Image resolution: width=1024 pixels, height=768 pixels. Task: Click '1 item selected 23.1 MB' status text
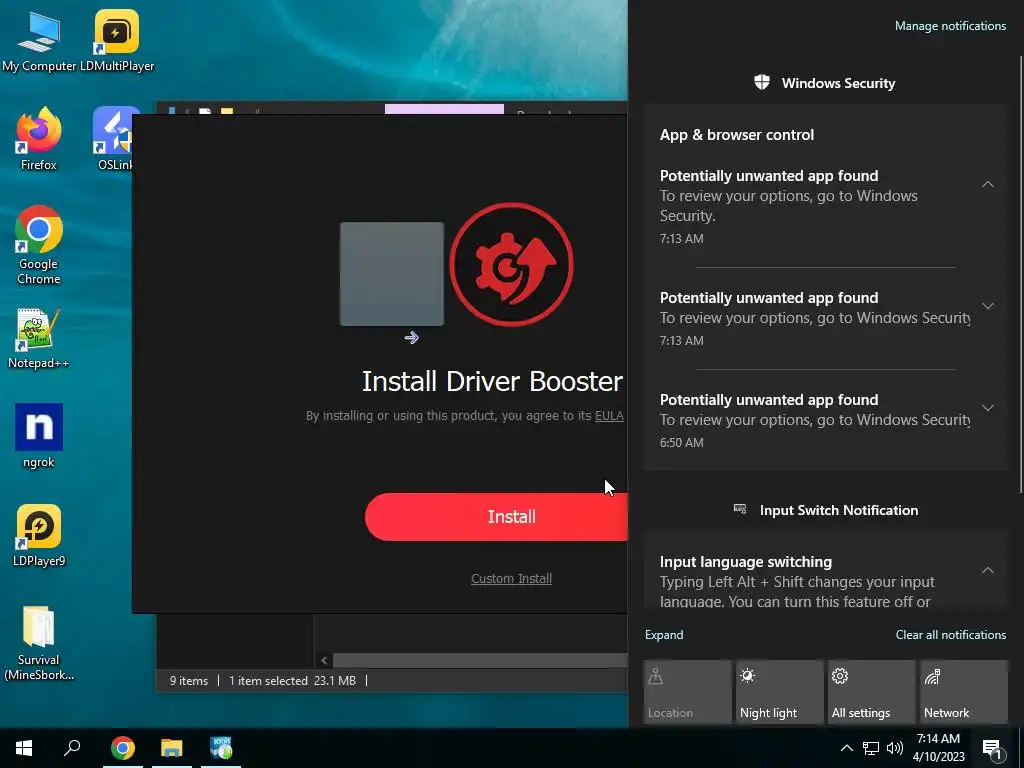pyautogui.click(x=292, y=680)
